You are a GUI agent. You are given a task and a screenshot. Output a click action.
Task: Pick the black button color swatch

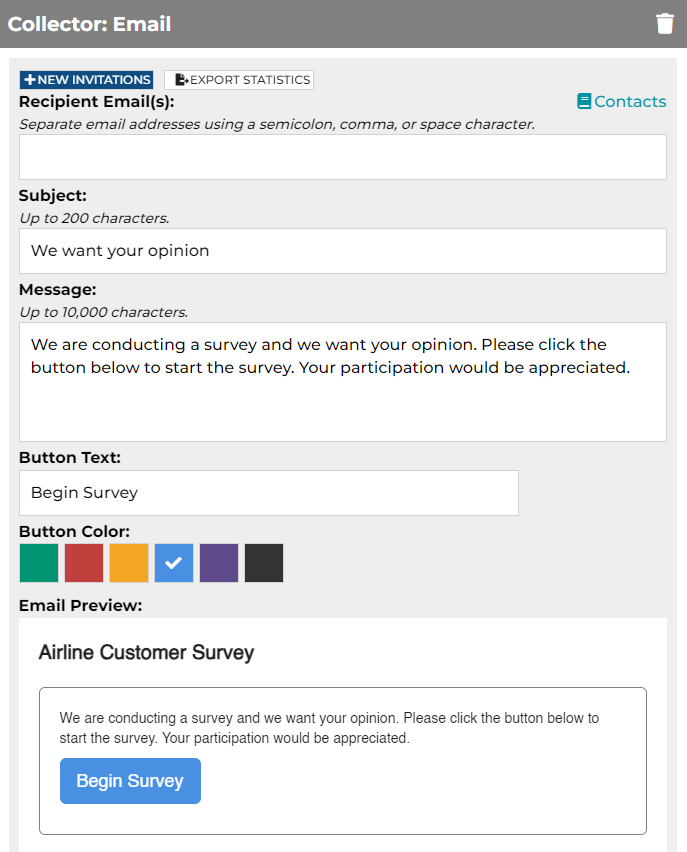pos(264,563)
